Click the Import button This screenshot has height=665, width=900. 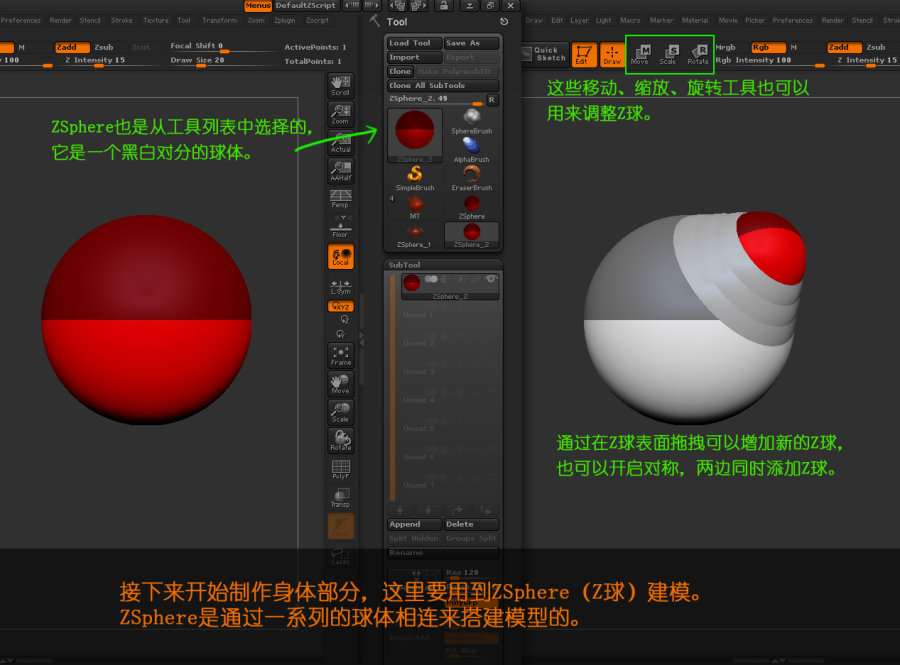[x=414, y=57]
